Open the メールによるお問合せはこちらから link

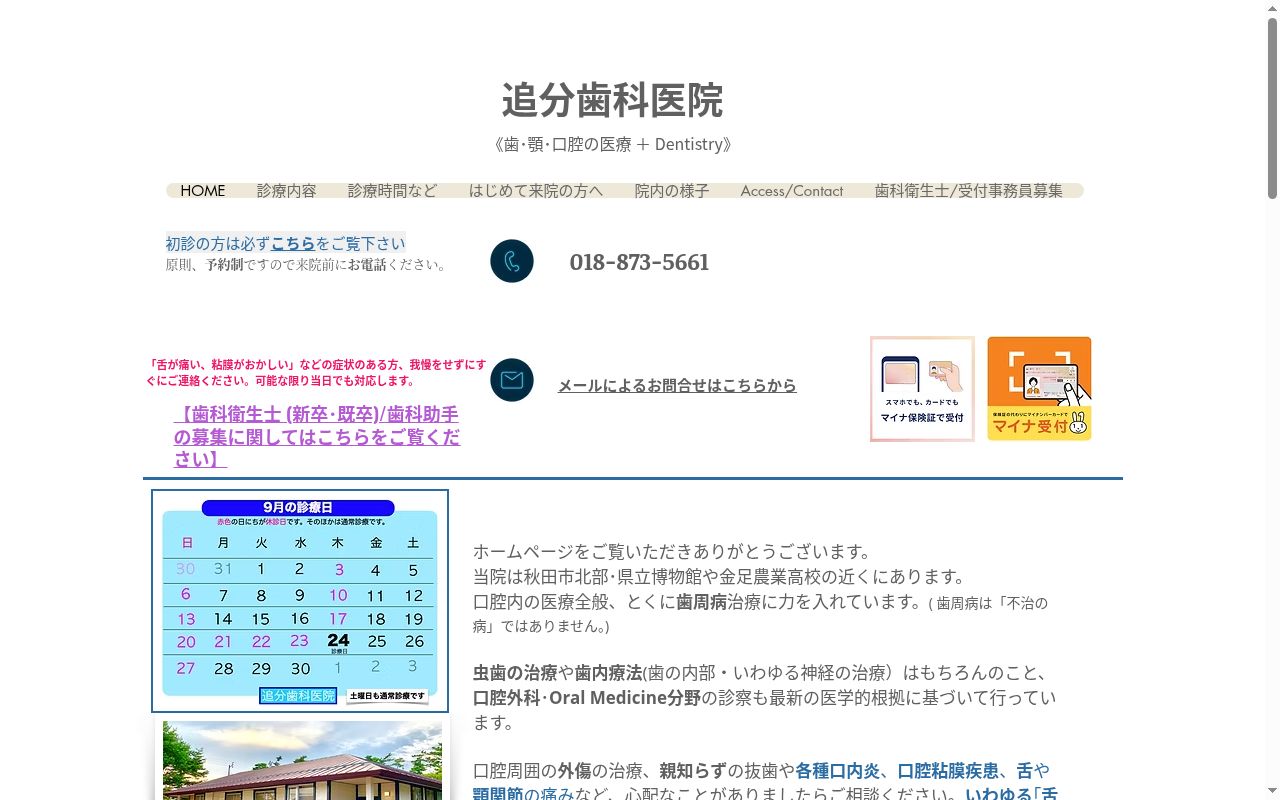pos(677,385)
